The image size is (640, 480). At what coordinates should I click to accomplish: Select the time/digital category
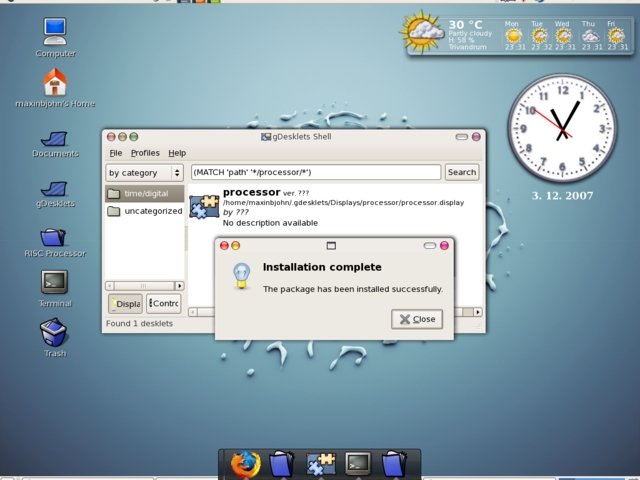[x=145, y=194]
